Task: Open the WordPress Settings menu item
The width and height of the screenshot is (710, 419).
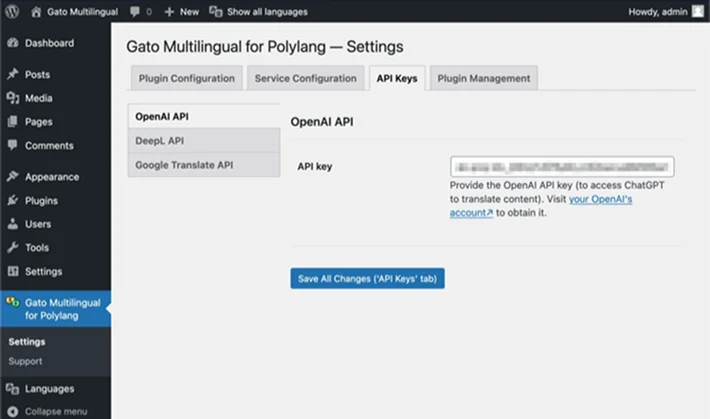Action: pyautogui.click(x=43, y=272)
